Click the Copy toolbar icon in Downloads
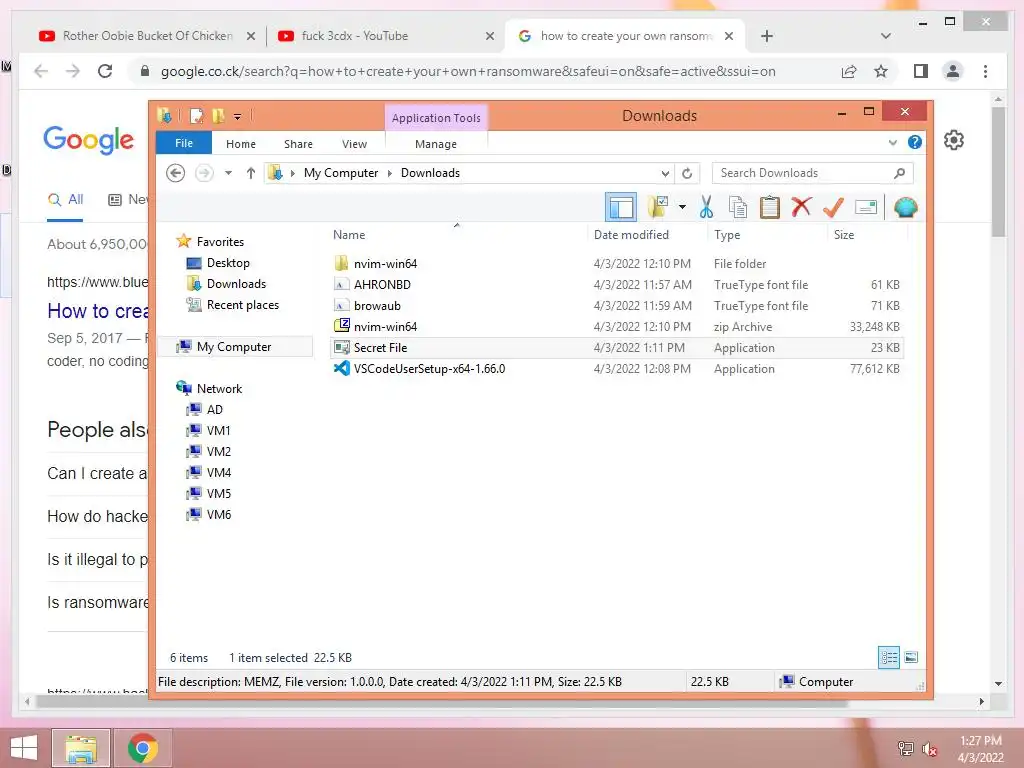The height and width of the screenshot is (768, 1024). coord(738,207)
